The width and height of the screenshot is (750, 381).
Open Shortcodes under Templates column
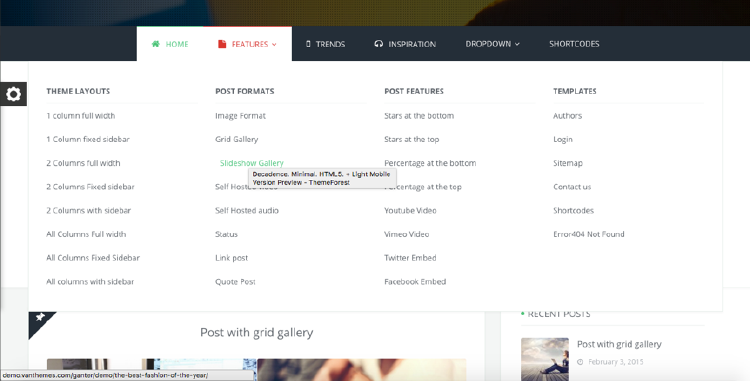[x=574, y=210]
